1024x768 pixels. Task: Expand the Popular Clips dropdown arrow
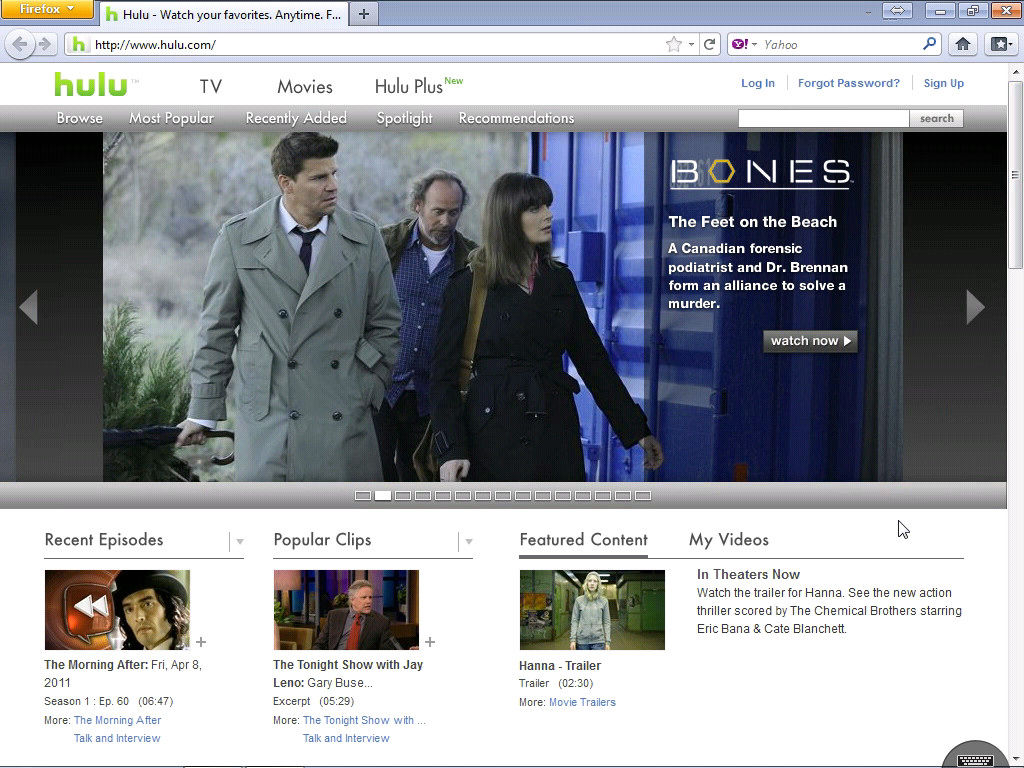tap(468, 541)
